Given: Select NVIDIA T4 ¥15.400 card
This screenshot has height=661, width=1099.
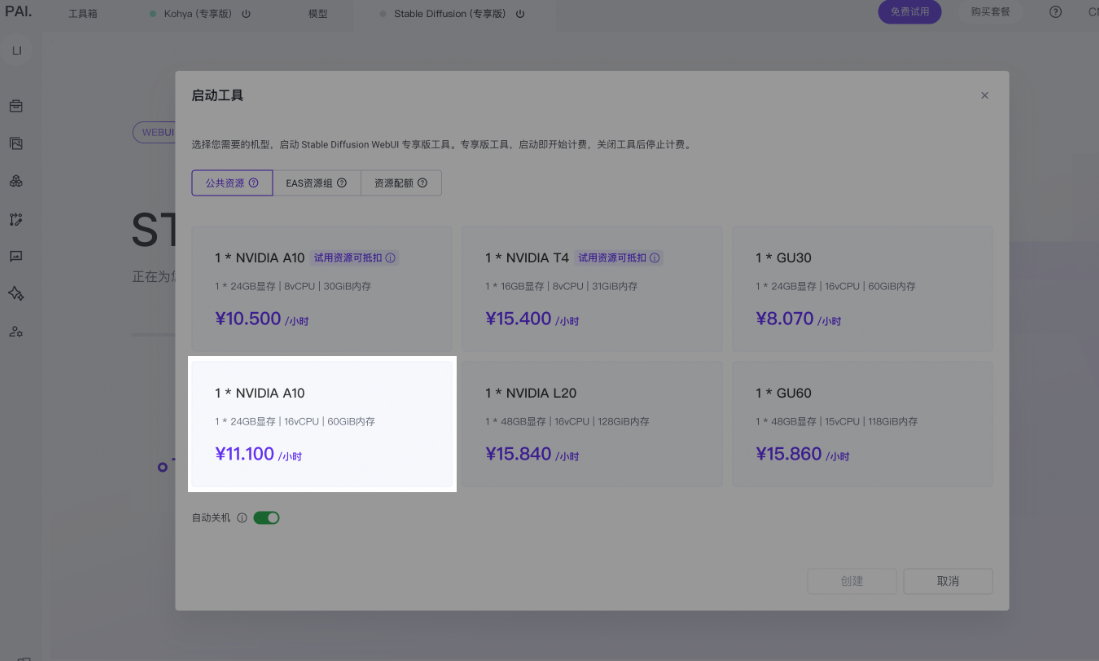Looking at the screenshot, I should (592, 289).
